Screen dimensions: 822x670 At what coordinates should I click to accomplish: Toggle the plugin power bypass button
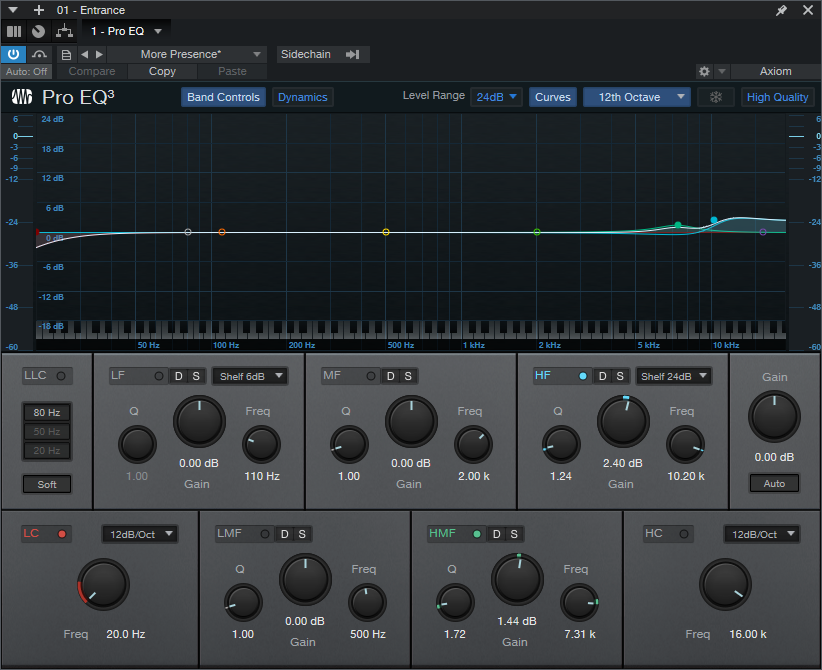[13, 54]
